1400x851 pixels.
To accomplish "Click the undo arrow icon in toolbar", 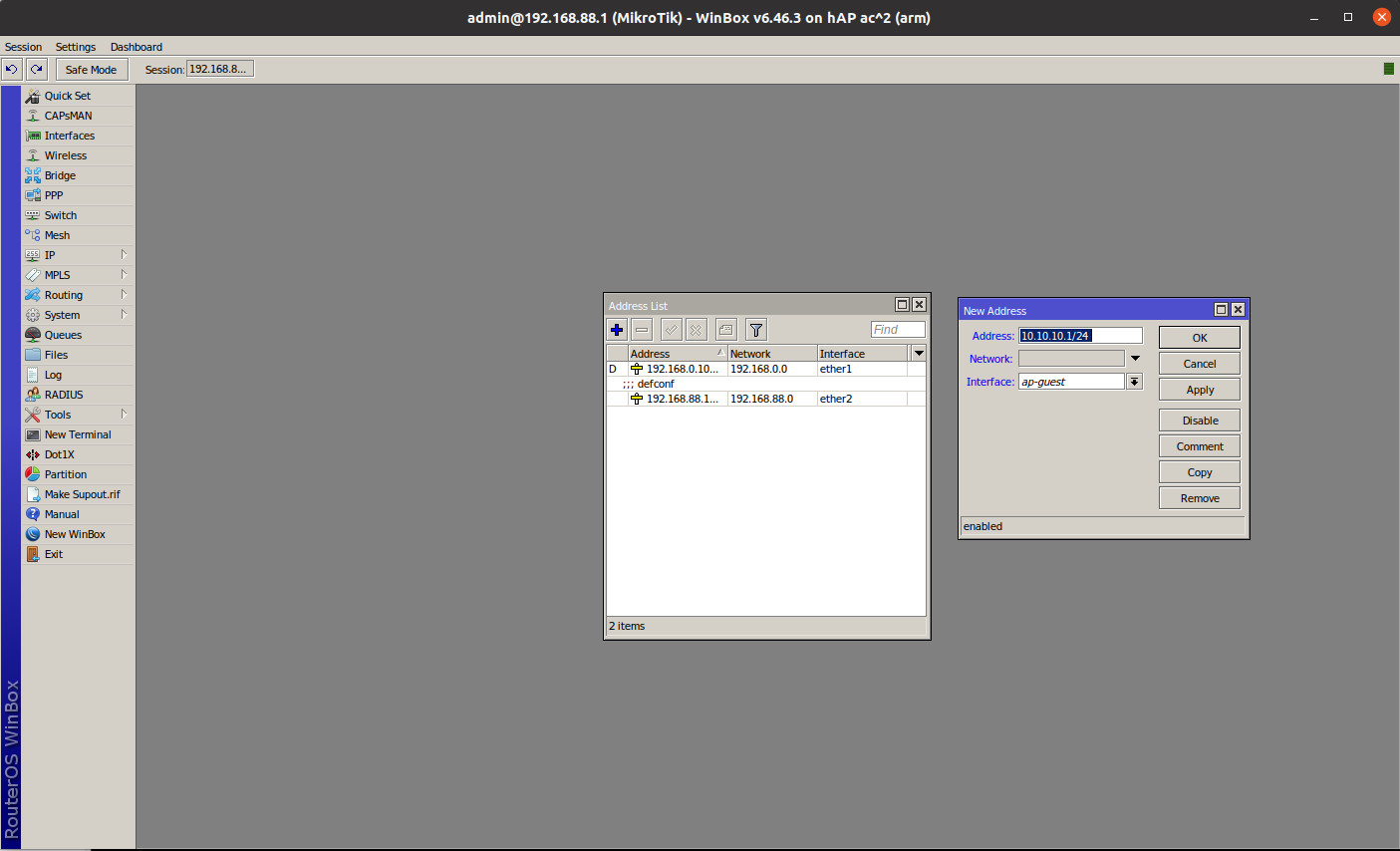I will pos(12,69).
